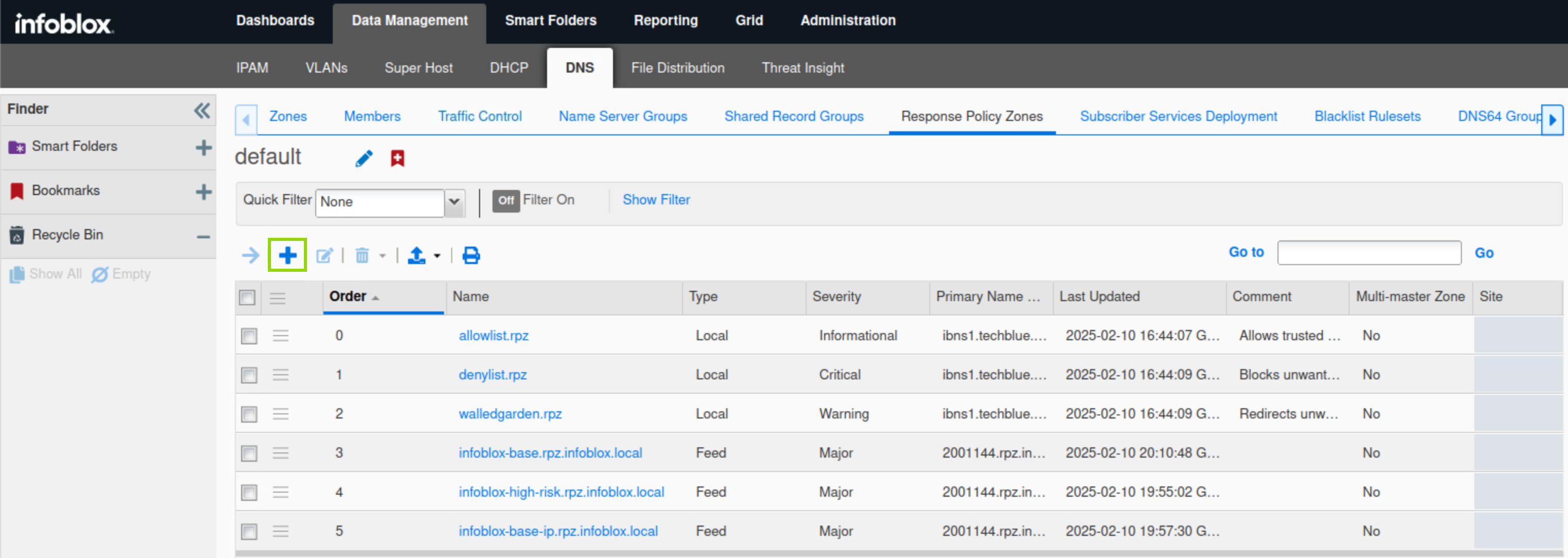This screenshot has height=558, width=1568.
Task: Click the right arrow Open icon in toolbar
Action: click(250, 255)
